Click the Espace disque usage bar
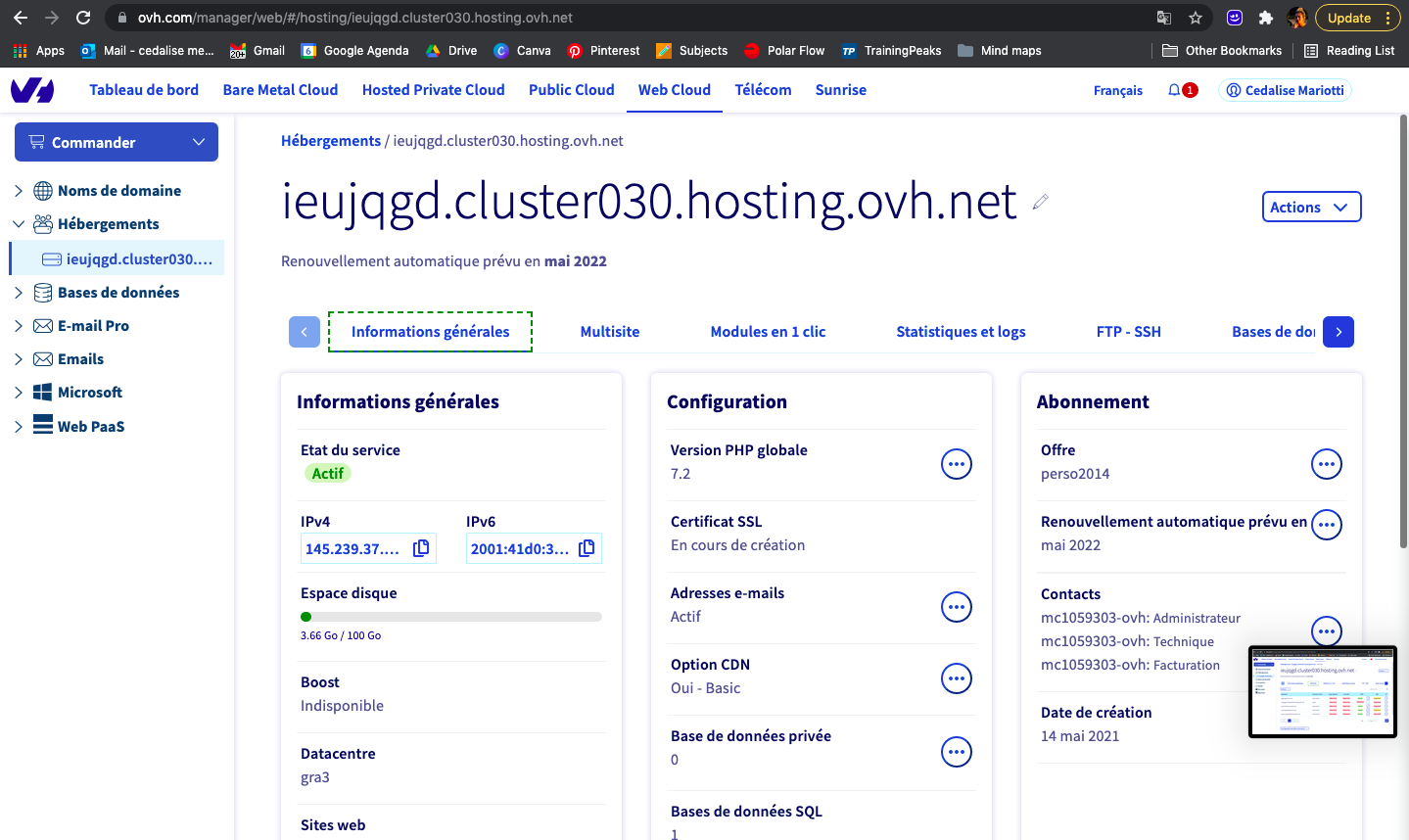This screenshot has height=840, width=1409. (x=450, y=617)
